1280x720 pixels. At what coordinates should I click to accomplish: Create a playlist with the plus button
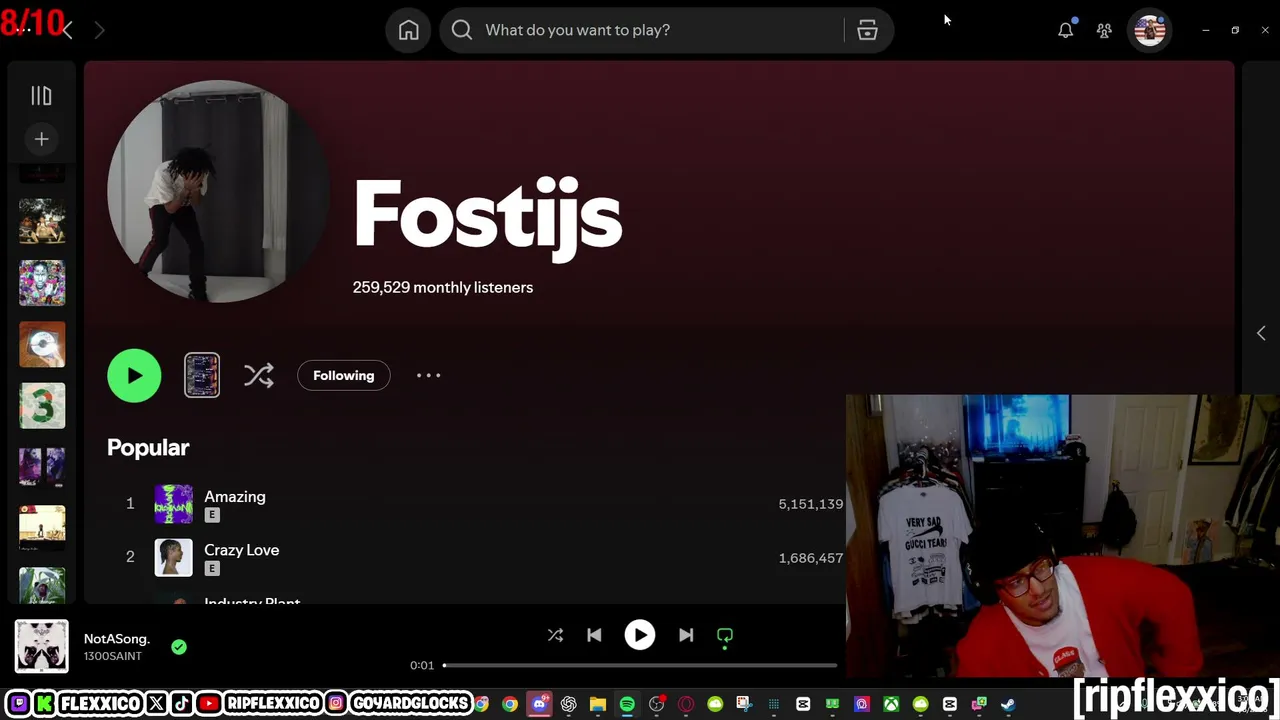click(41, 139)
